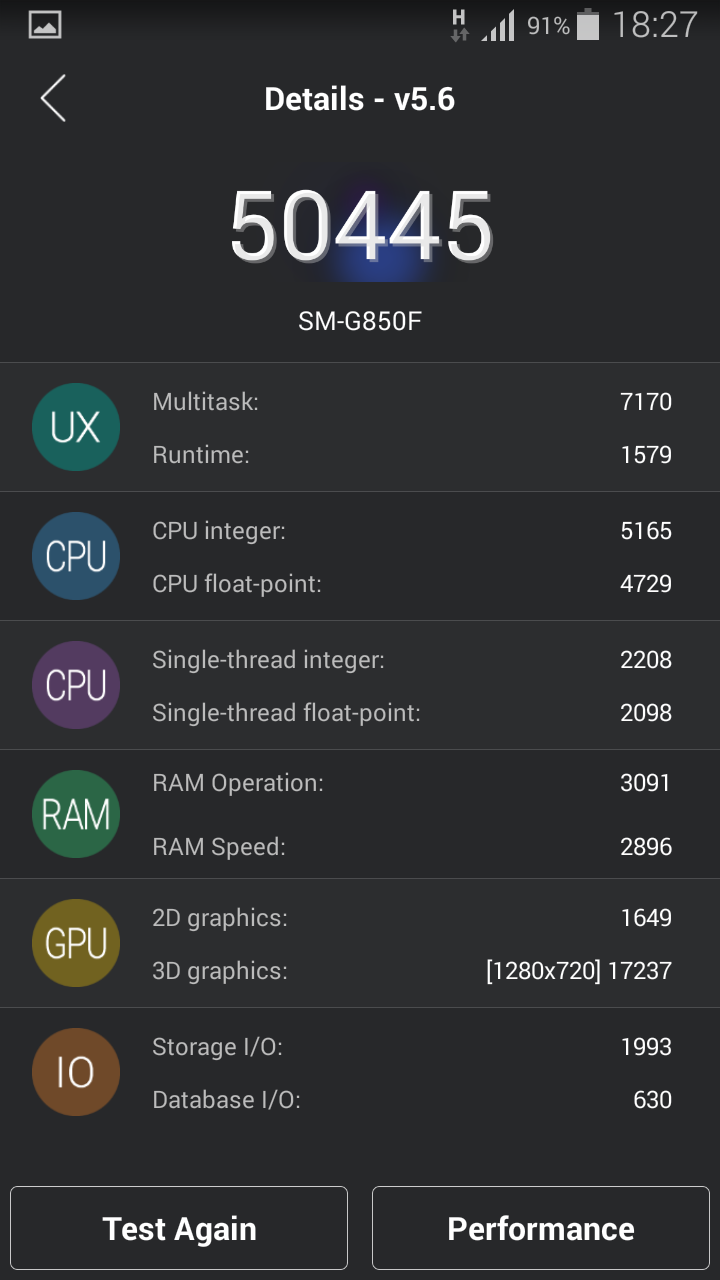The width and height of the screenshot is (720, 1280).
Task: Tap the SM-G850F device name
Action: pos(360,317)
